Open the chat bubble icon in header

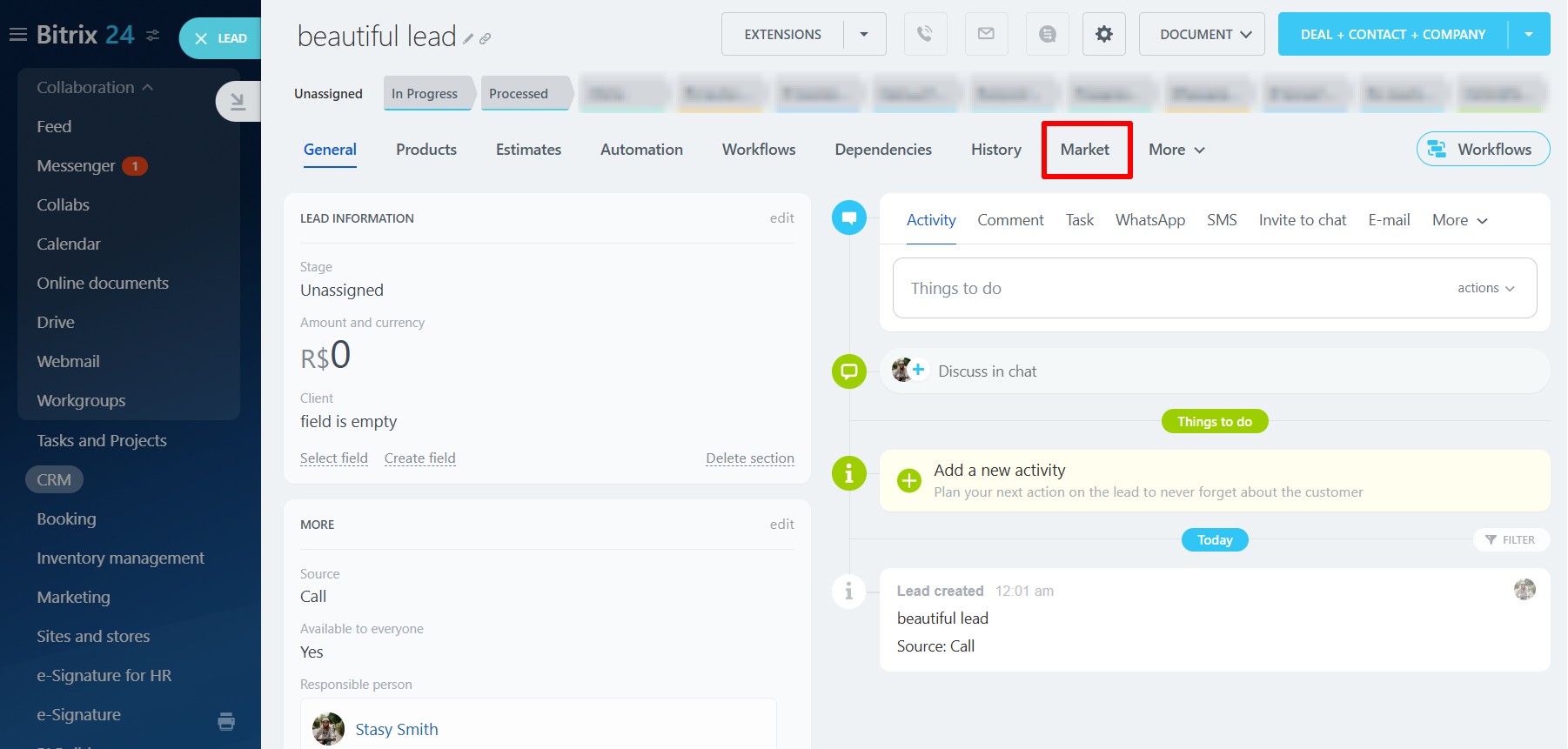1047,34
